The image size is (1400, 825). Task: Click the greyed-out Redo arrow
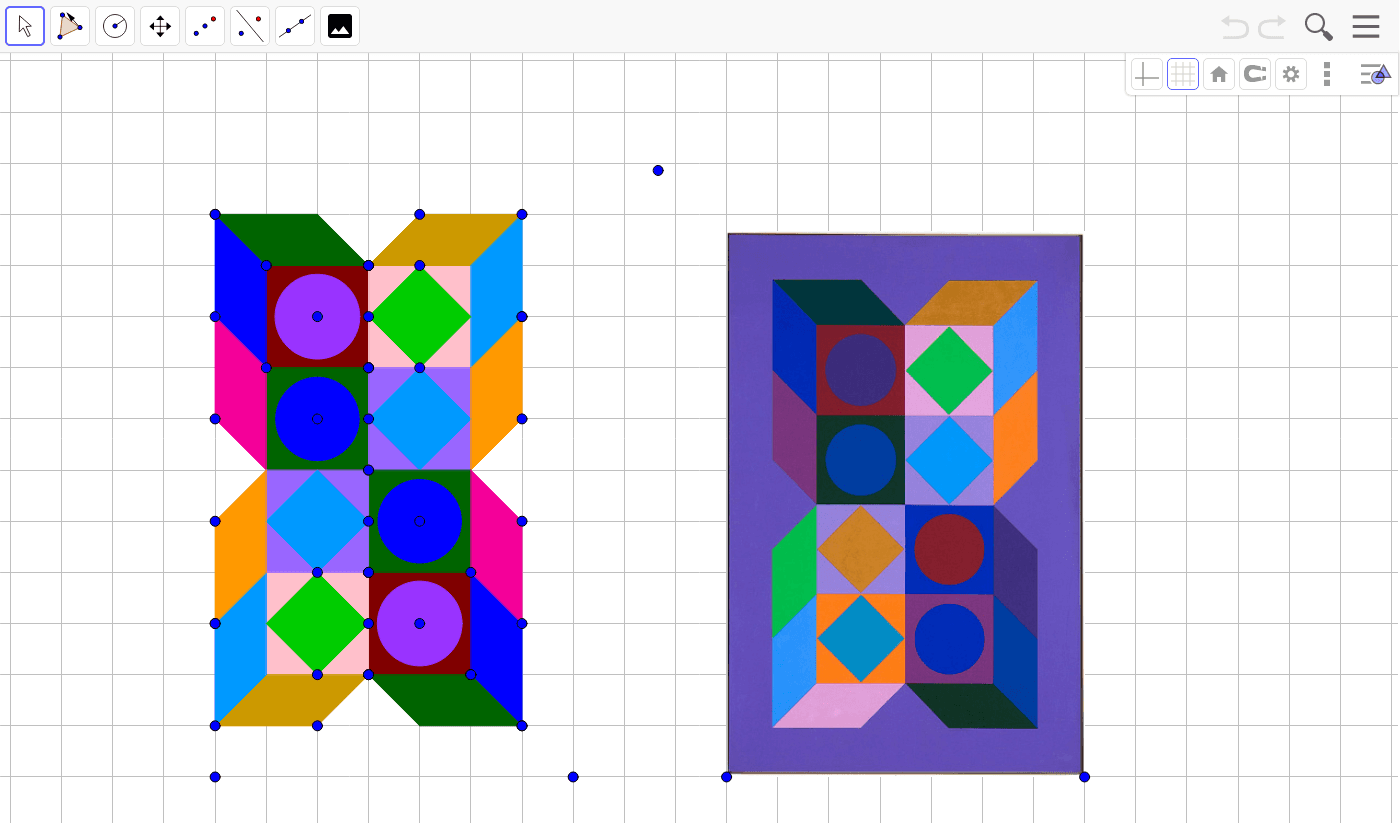(1272, 27)
